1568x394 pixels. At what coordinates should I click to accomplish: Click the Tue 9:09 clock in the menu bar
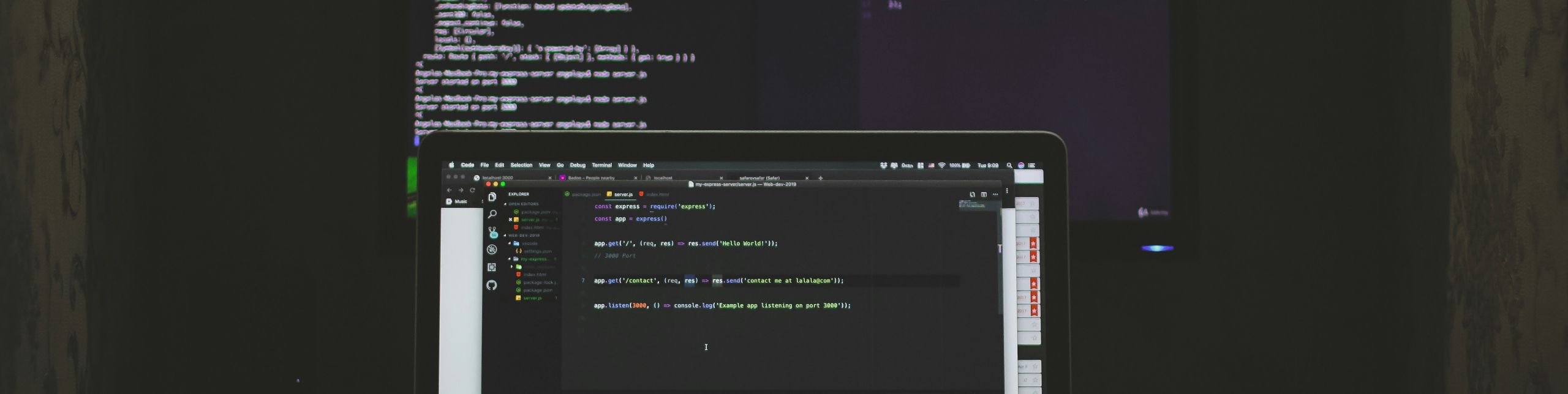(x=988, y=166)
